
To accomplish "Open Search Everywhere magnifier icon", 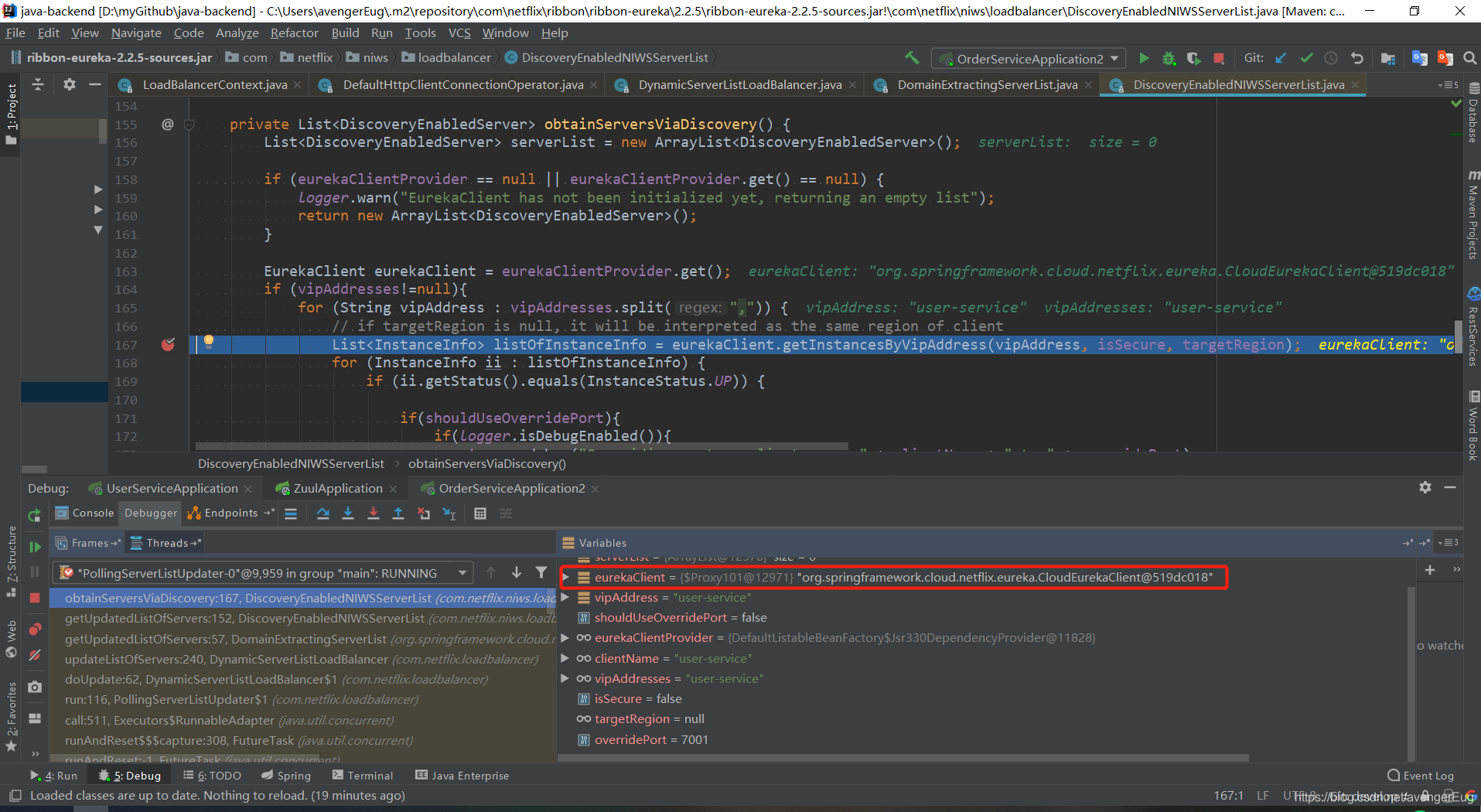I will (x=1470, y=58).
